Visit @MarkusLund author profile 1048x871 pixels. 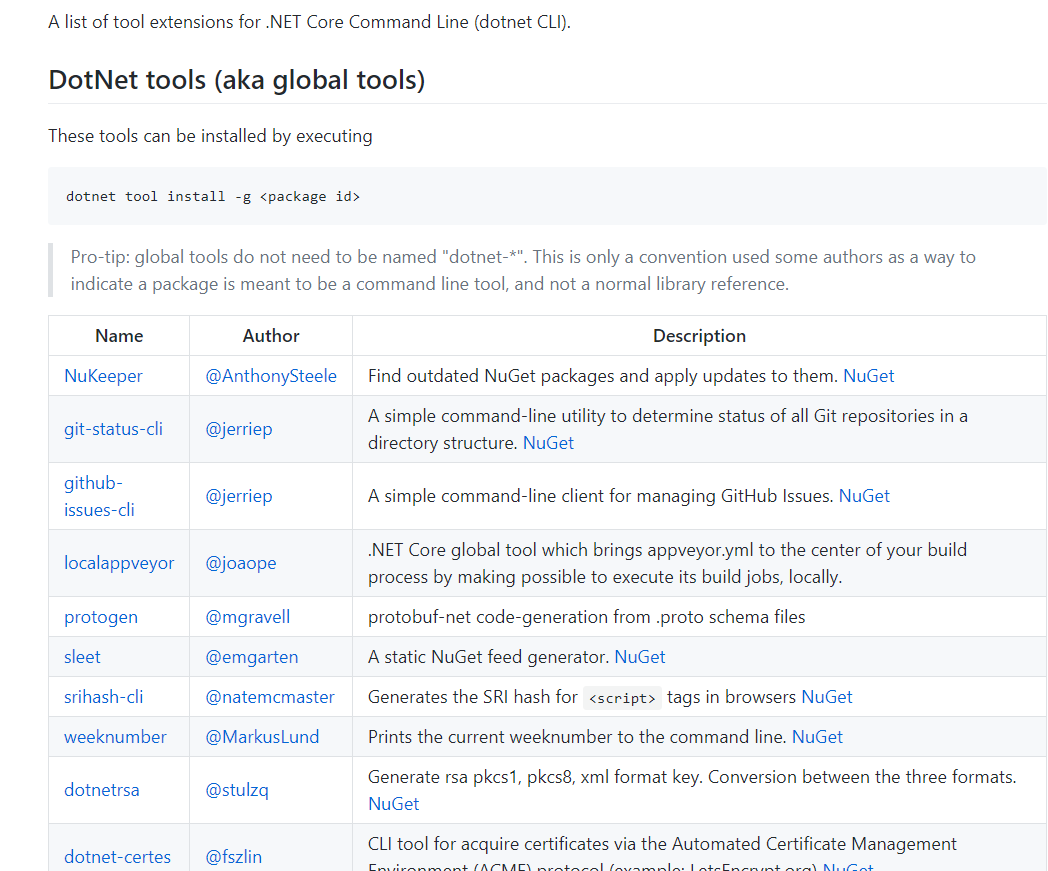[262, 737]
